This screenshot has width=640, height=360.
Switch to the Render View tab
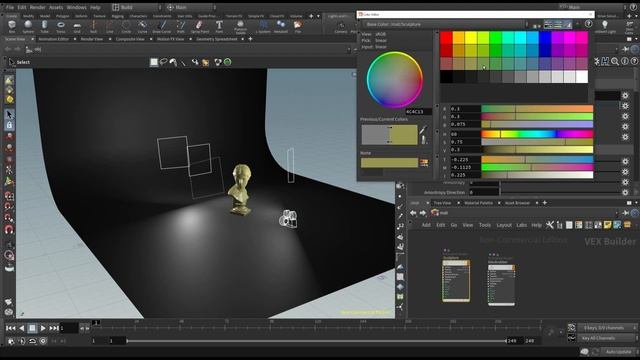pyautogui.click(x=91, y=39)
